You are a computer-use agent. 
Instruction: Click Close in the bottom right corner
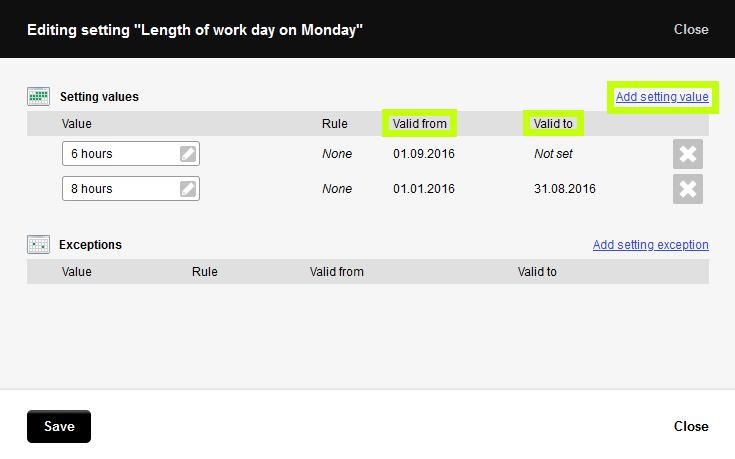(x=691, y=426)
